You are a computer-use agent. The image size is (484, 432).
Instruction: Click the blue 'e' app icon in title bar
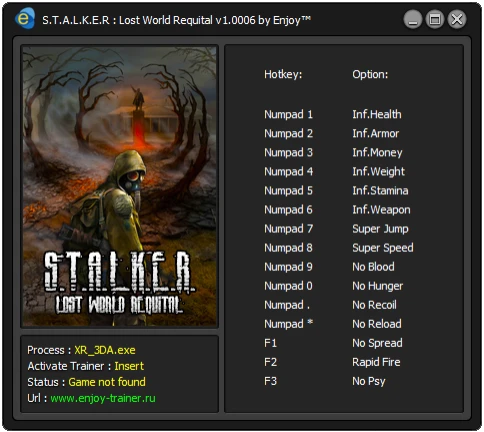pyautogui.click(x=25, y=18)
